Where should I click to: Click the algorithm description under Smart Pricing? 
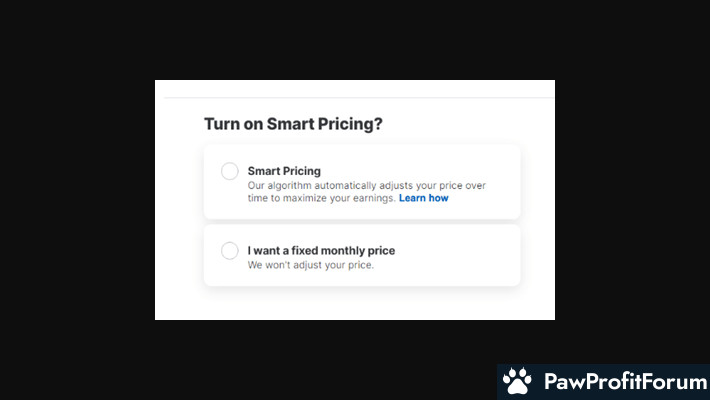pyautogui.click(x=366, y=185)
